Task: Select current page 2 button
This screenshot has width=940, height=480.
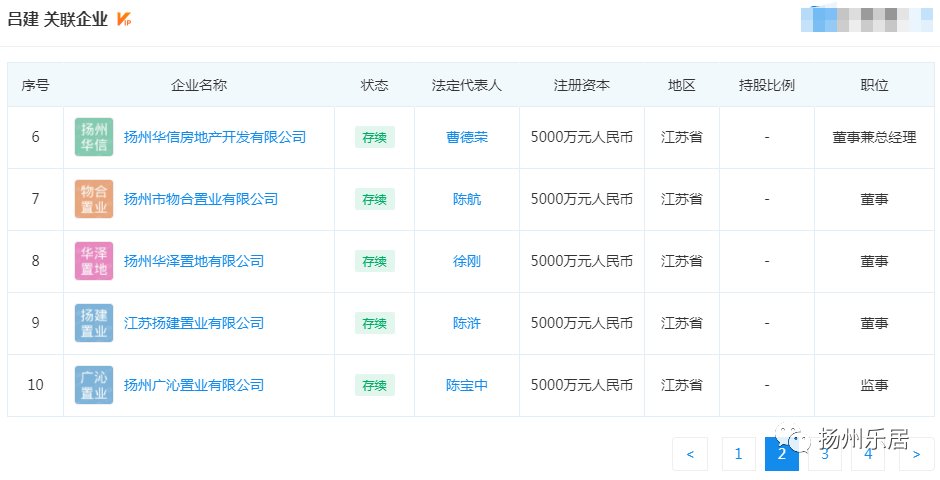Action: (x=782, y=454)
